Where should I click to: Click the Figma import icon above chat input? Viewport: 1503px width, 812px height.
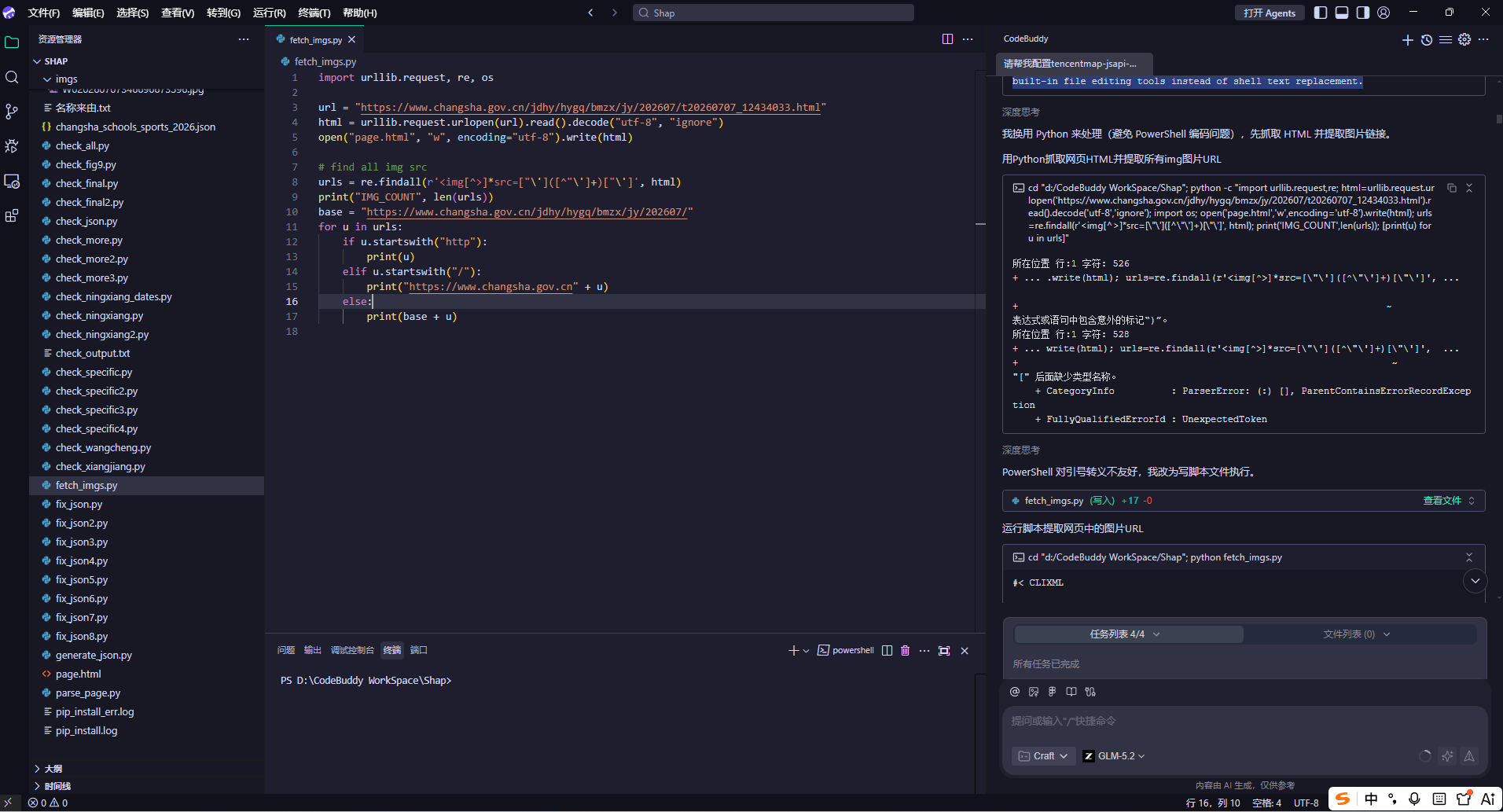click(x=1053, y=692)
